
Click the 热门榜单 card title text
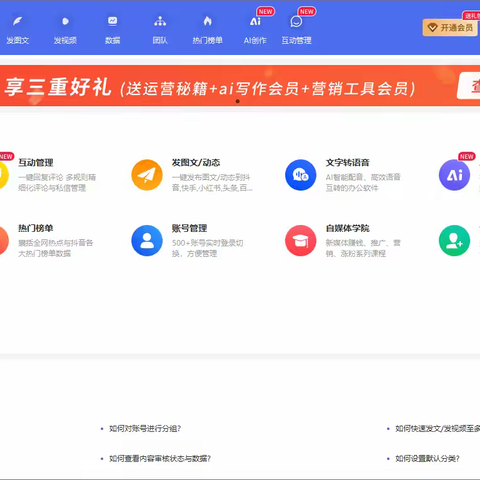pos(36,228)
